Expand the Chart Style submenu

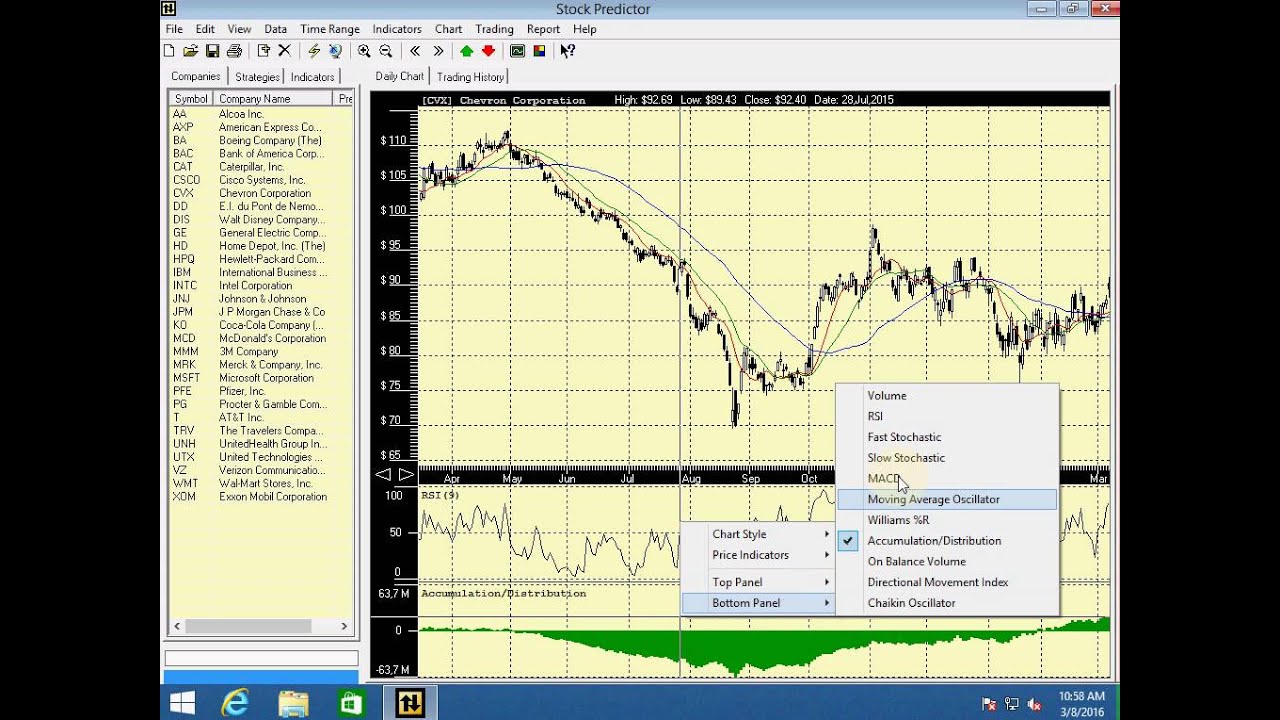758,534
